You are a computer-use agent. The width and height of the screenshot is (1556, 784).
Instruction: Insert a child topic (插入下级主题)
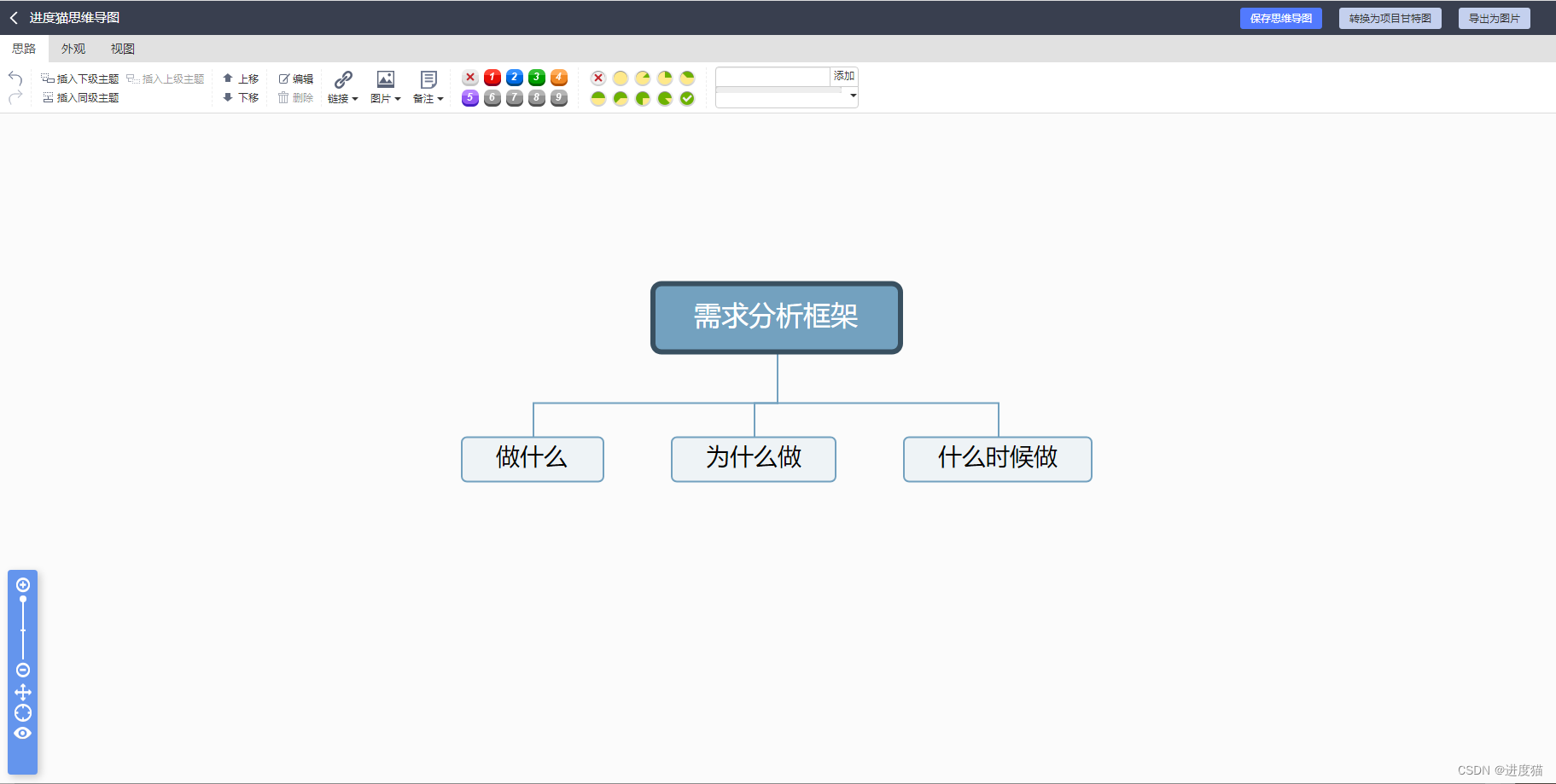tap(80, 78)
